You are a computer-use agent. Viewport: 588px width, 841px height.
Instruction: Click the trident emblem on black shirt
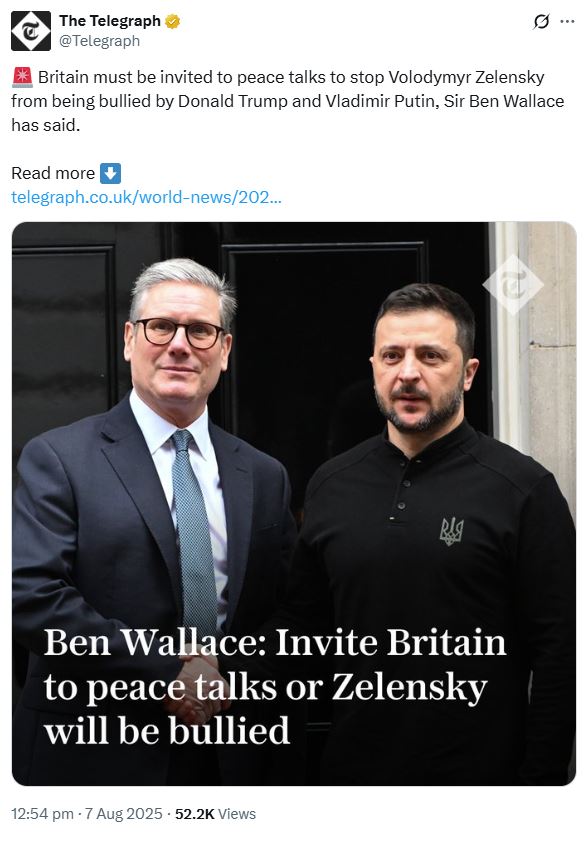[x=451, y=531]
